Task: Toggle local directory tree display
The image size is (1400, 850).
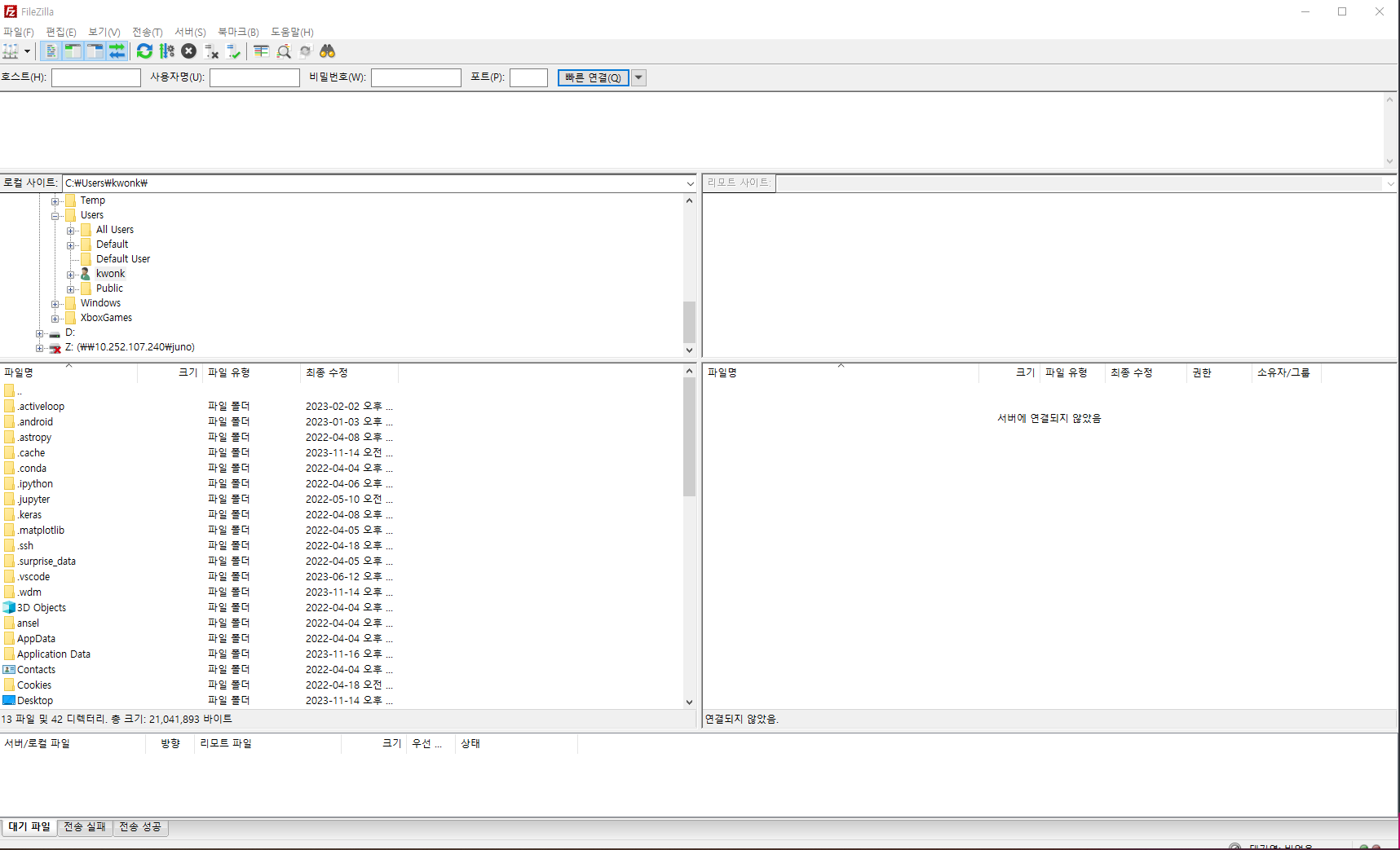Action: pyautogui.click(x=73, y=51)
